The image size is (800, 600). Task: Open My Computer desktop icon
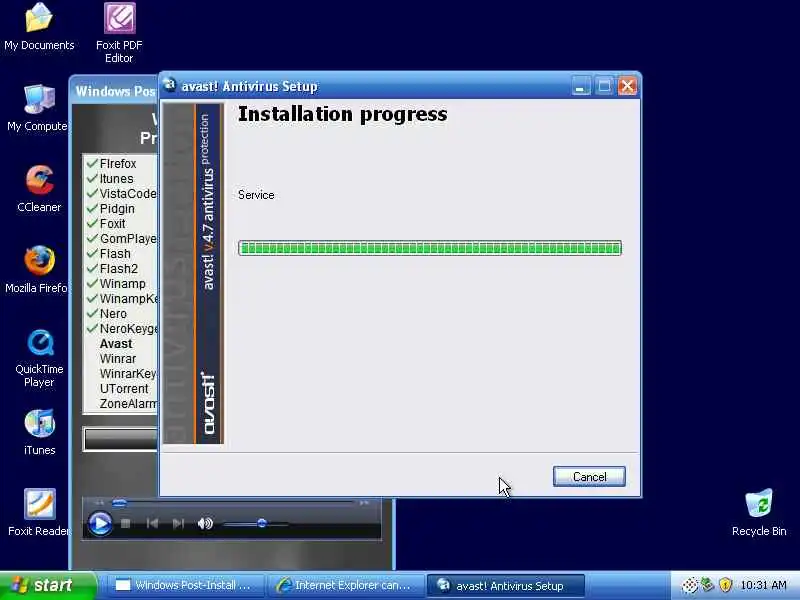pos(38,108)
